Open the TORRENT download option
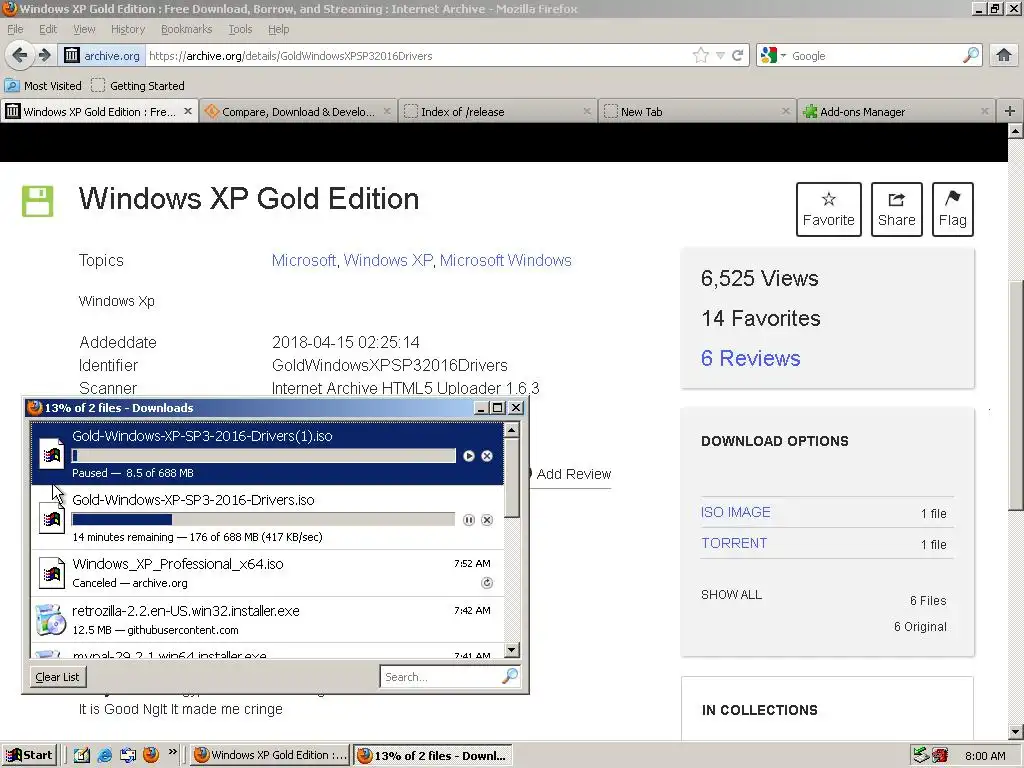1024x768 pixels. pos(734,543)
